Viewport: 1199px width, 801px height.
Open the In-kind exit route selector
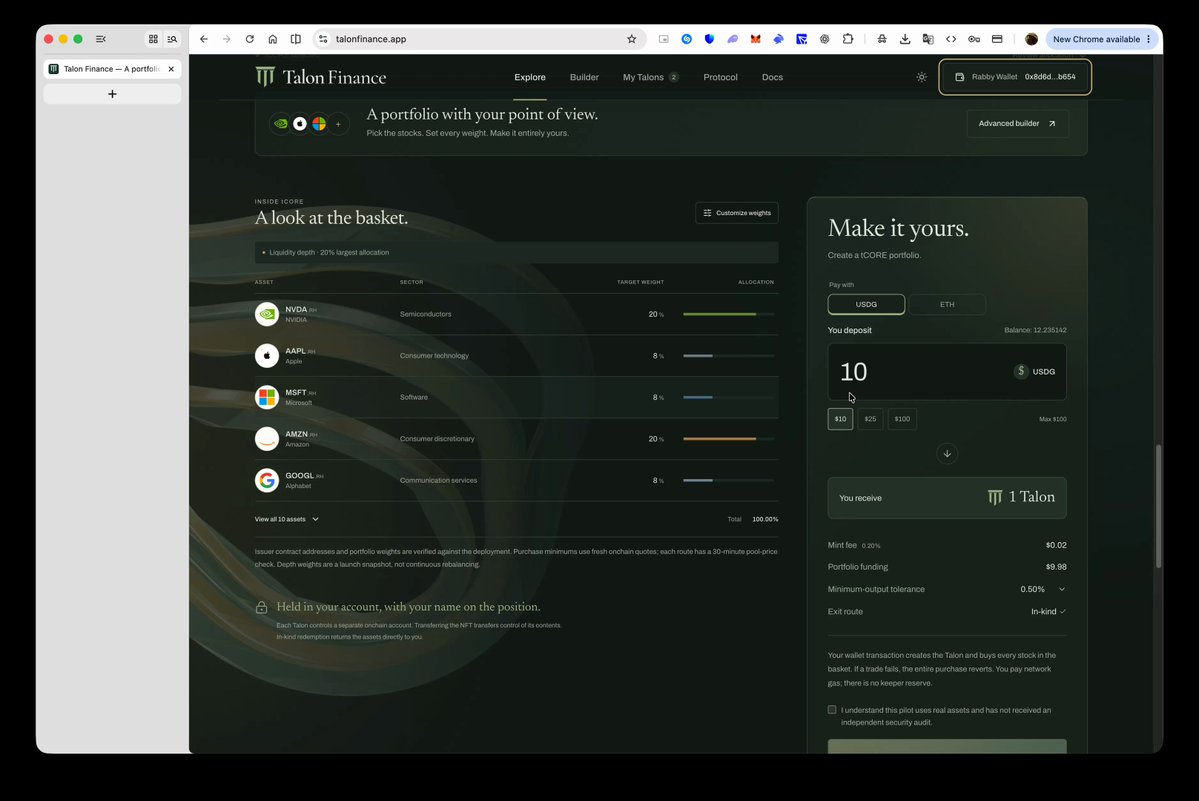pyautogui.click(x=1048, y=611)
